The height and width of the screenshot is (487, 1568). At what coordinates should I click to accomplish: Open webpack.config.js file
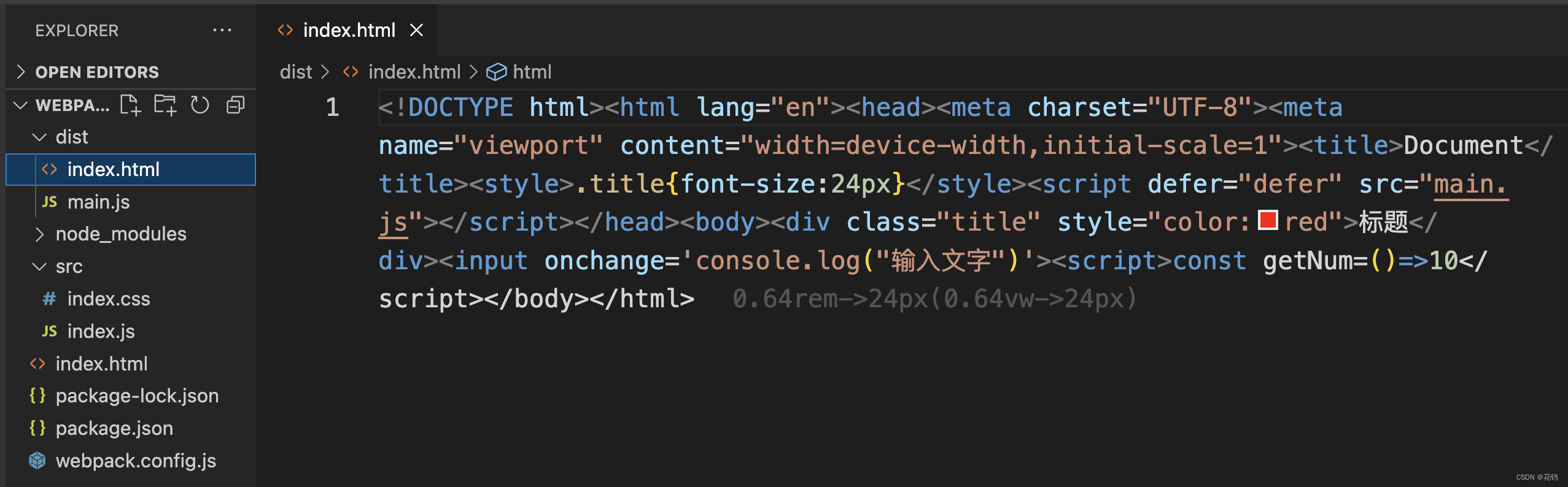pyautogui.click(x=131, y=461)
